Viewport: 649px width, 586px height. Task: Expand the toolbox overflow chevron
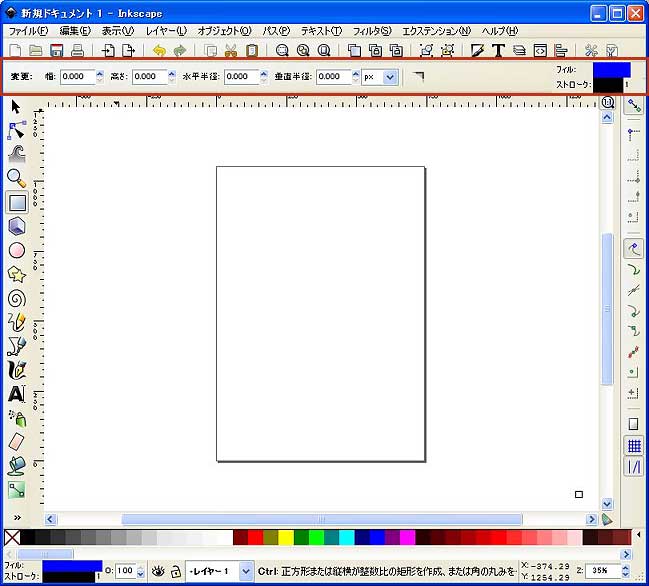16,517
